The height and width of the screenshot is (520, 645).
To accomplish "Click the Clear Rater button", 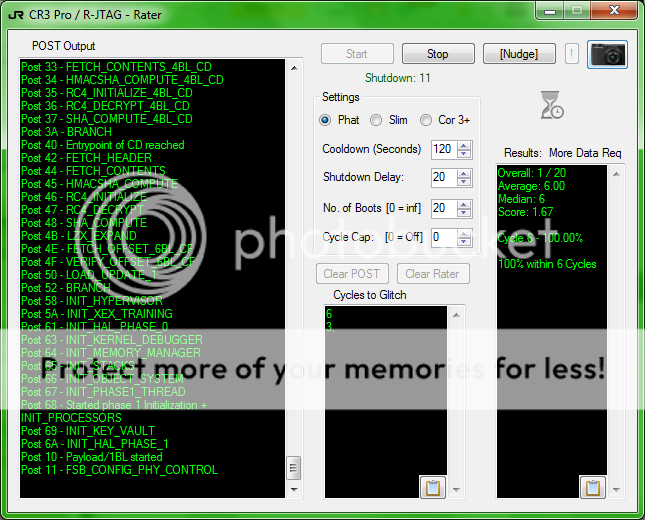I will tap(432, 274).
